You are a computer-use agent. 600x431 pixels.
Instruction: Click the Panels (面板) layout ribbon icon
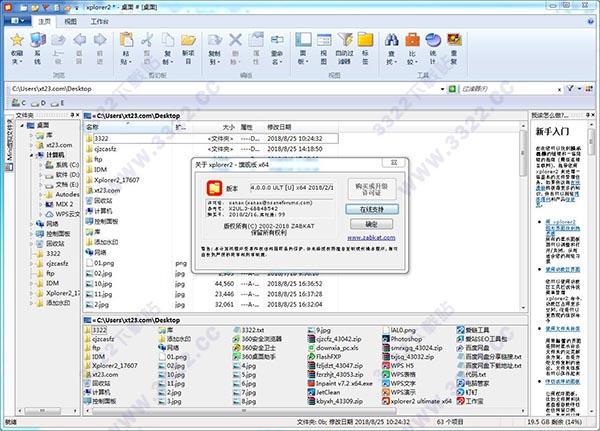pos(303,48)
